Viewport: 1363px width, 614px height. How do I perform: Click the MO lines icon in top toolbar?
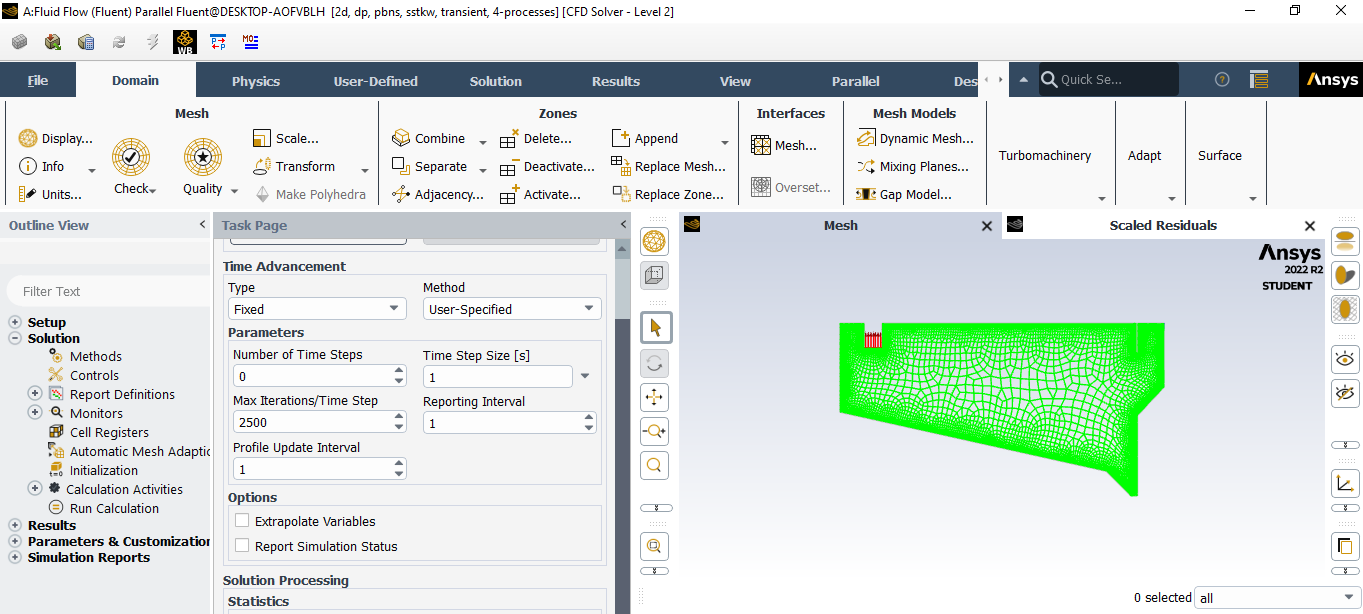tap(251, 42)
